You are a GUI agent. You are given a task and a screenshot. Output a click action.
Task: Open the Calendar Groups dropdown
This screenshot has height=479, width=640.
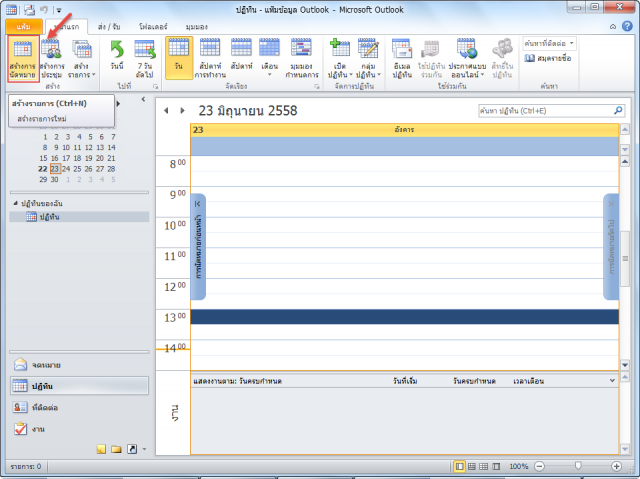pyautogui.click(x=368, y=58)
